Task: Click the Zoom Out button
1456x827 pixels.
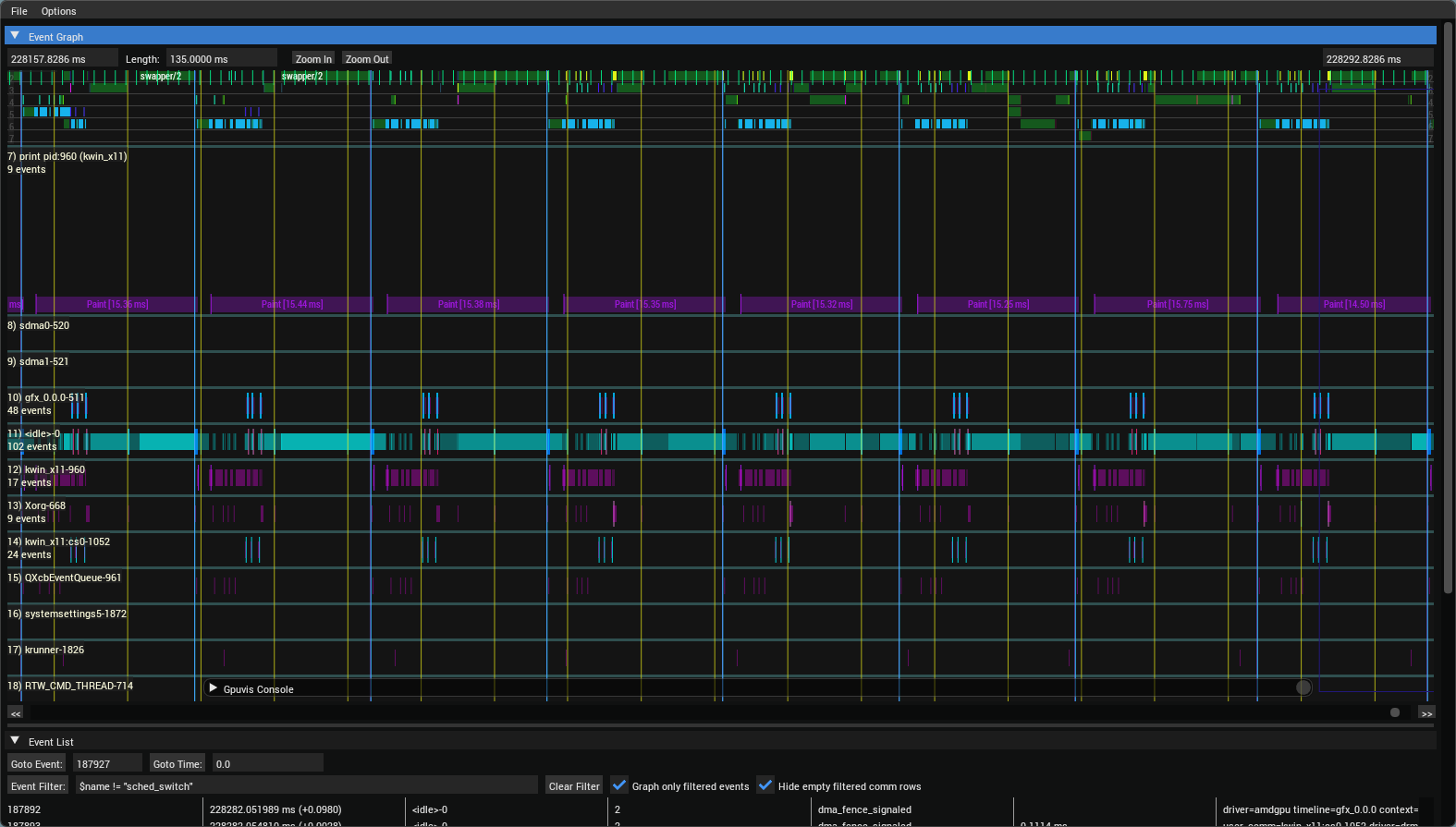Action: 367,59
